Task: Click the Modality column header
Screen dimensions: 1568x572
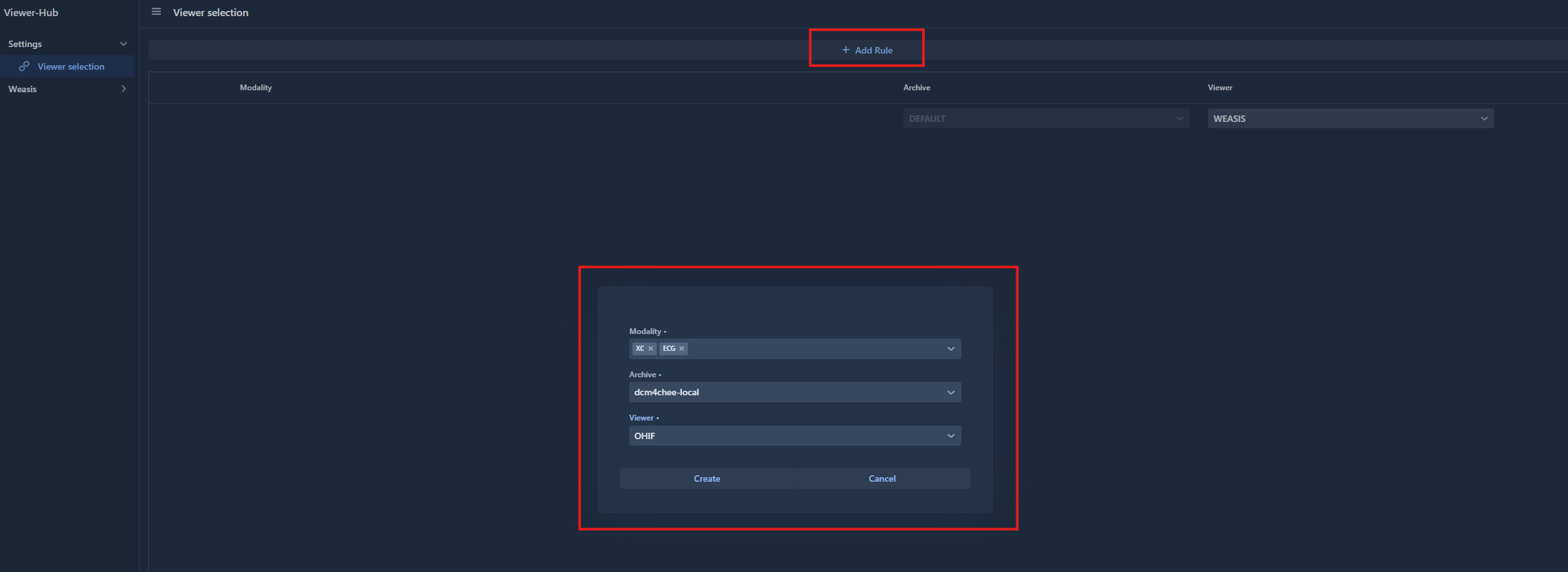Action: 256,88
